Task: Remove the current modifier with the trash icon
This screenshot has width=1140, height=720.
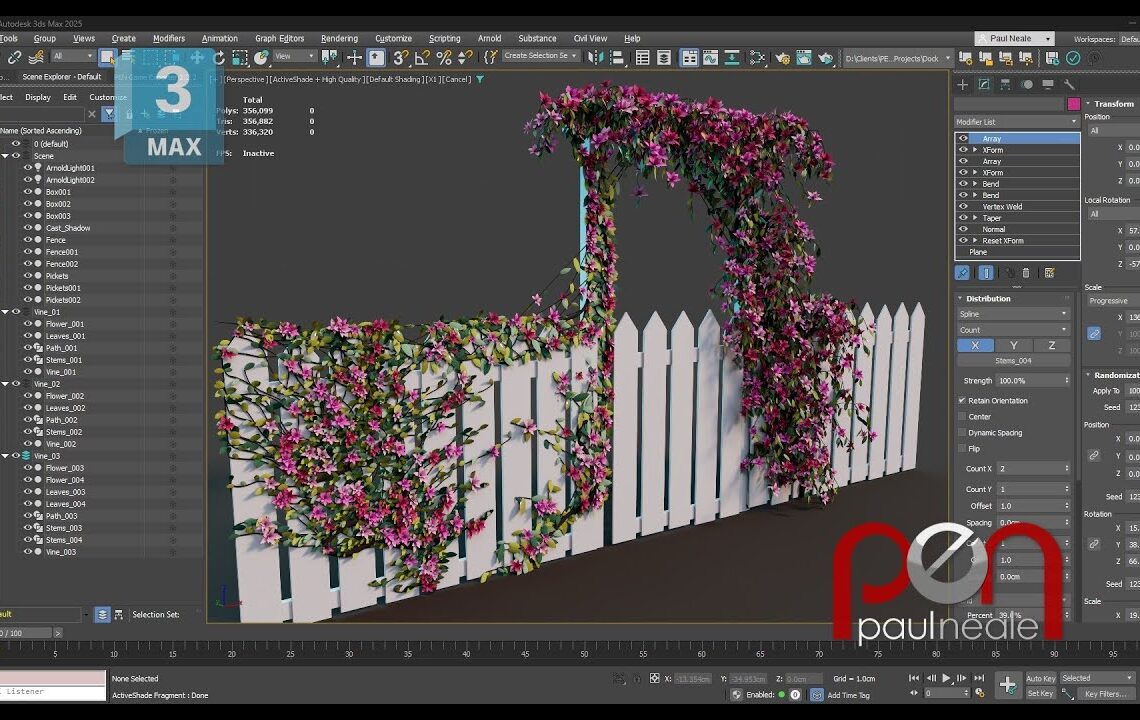Action: click(x=1026, y=274)
